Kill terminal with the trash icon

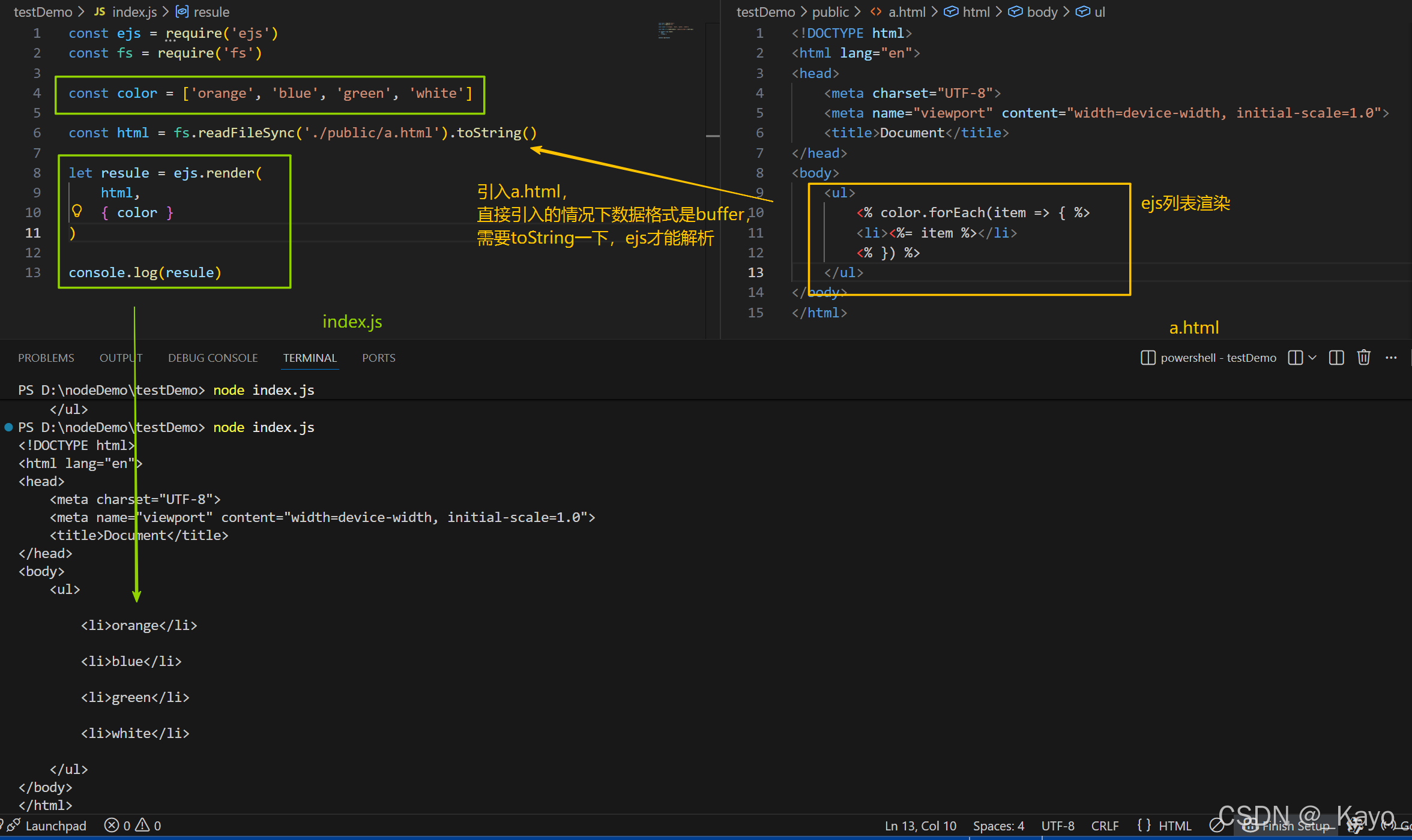click(x=1363, y=358)
